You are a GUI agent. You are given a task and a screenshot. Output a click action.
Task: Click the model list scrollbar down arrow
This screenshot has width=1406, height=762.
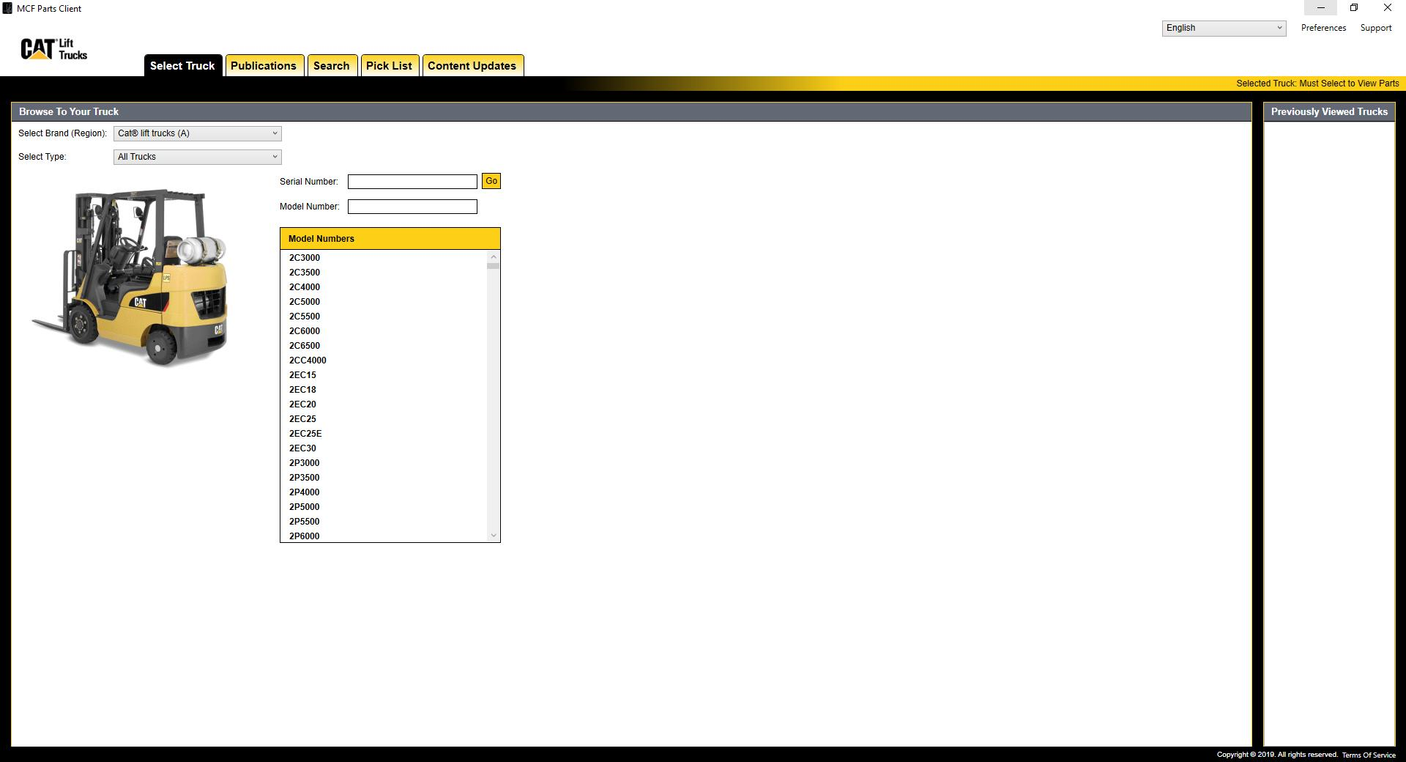pos(492,534)
